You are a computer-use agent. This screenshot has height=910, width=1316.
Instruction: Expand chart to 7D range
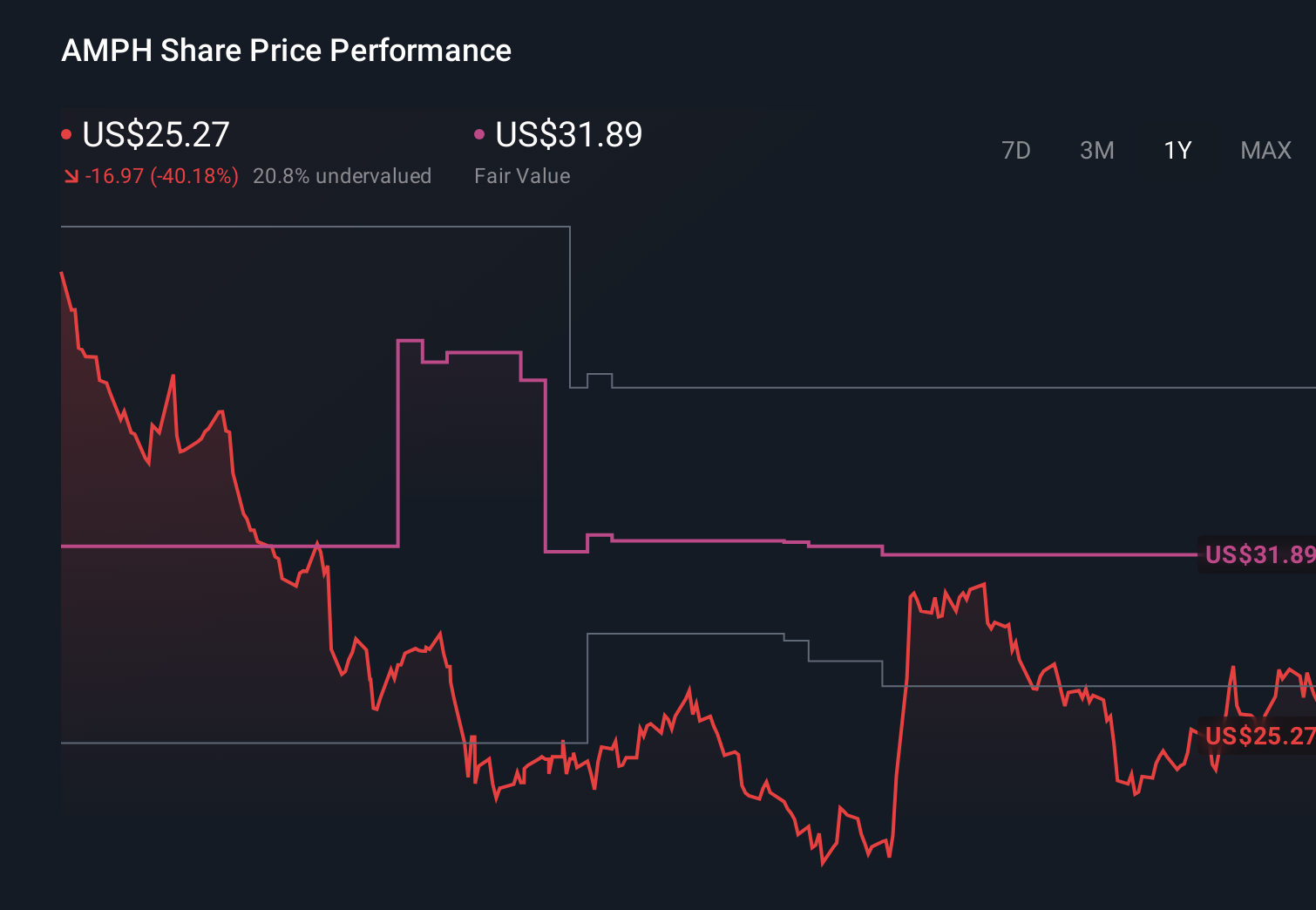coord(1016,150)
